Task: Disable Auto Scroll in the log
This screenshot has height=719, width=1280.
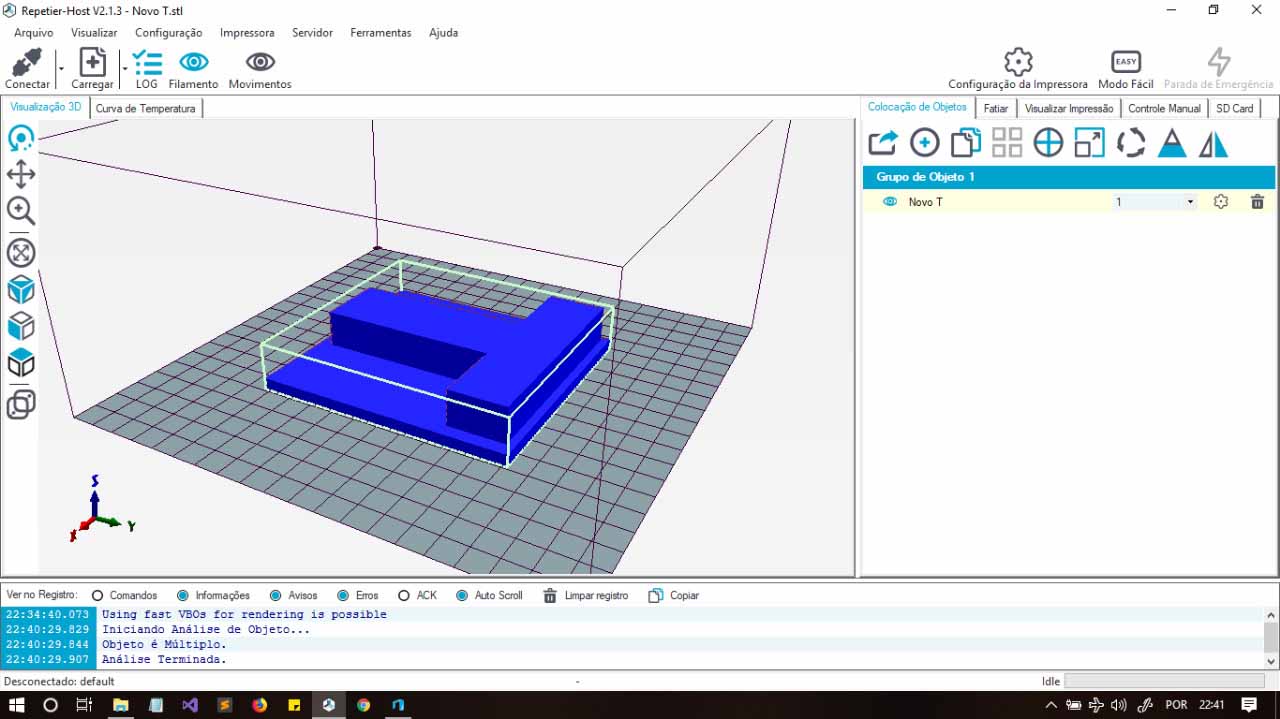Action: (462, 596)
